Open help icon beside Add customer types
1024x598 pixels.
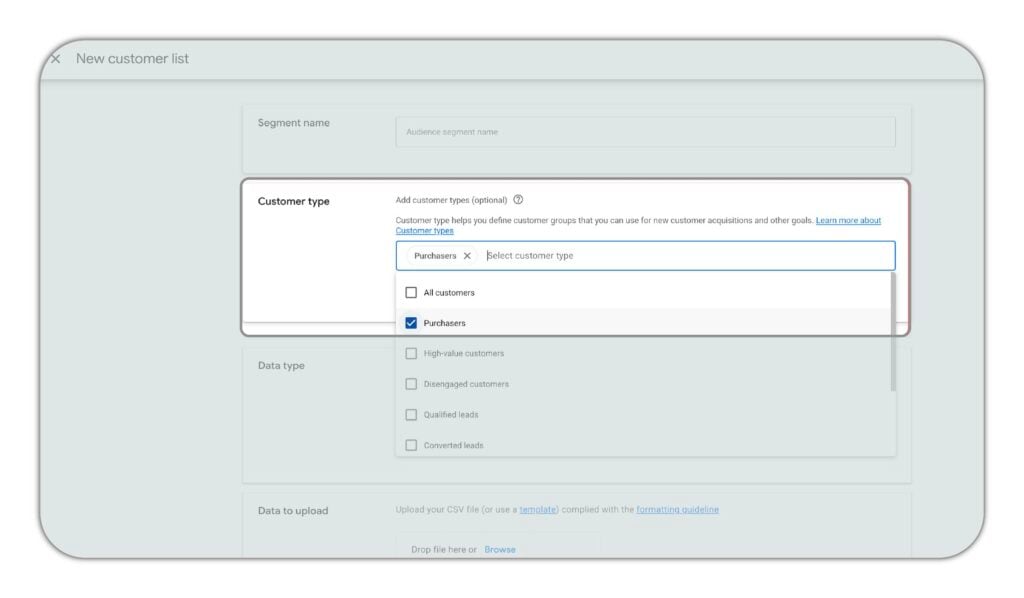(518, 200)
